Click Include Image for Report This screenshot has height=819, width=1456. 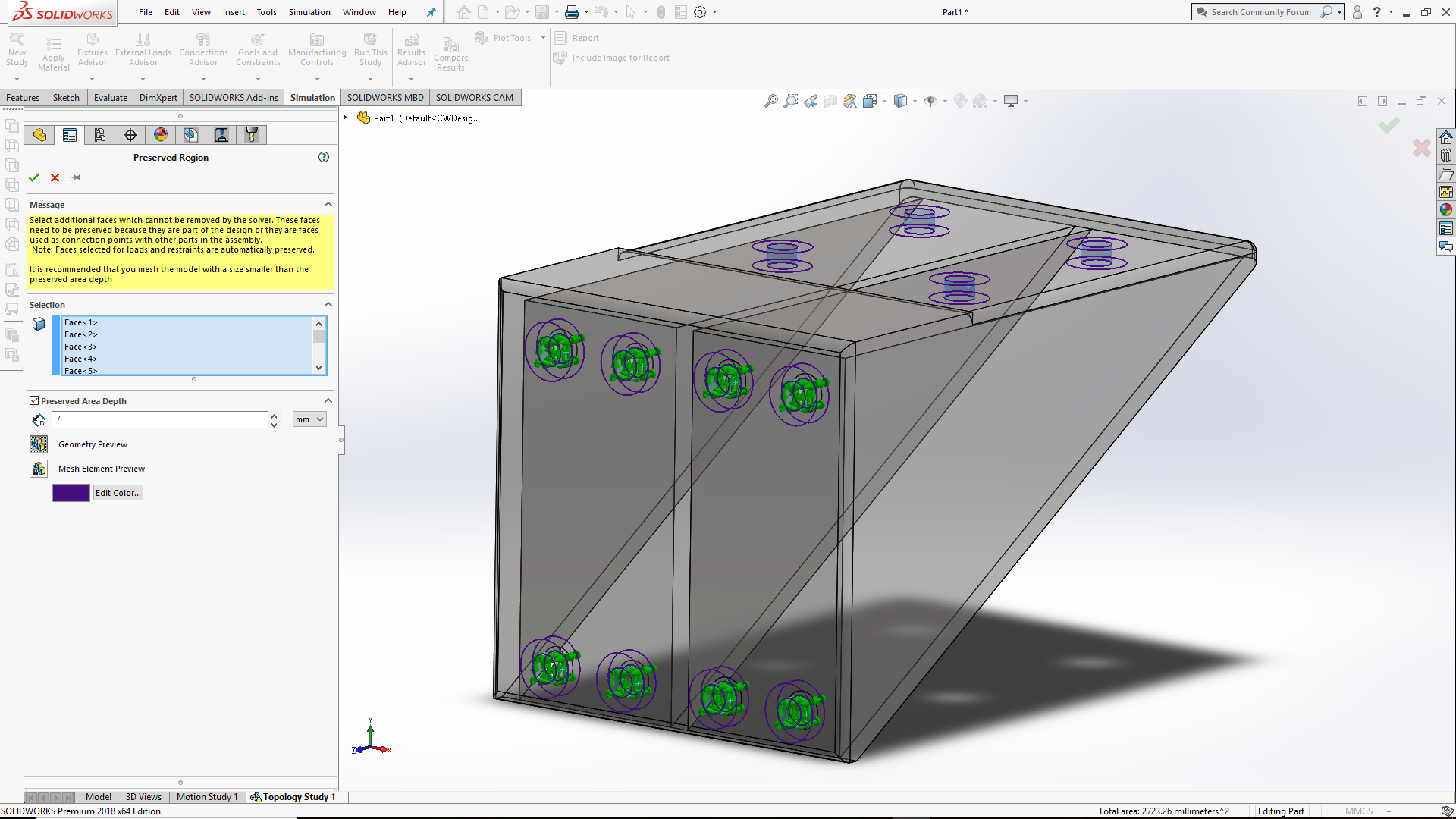click(611, 58)
